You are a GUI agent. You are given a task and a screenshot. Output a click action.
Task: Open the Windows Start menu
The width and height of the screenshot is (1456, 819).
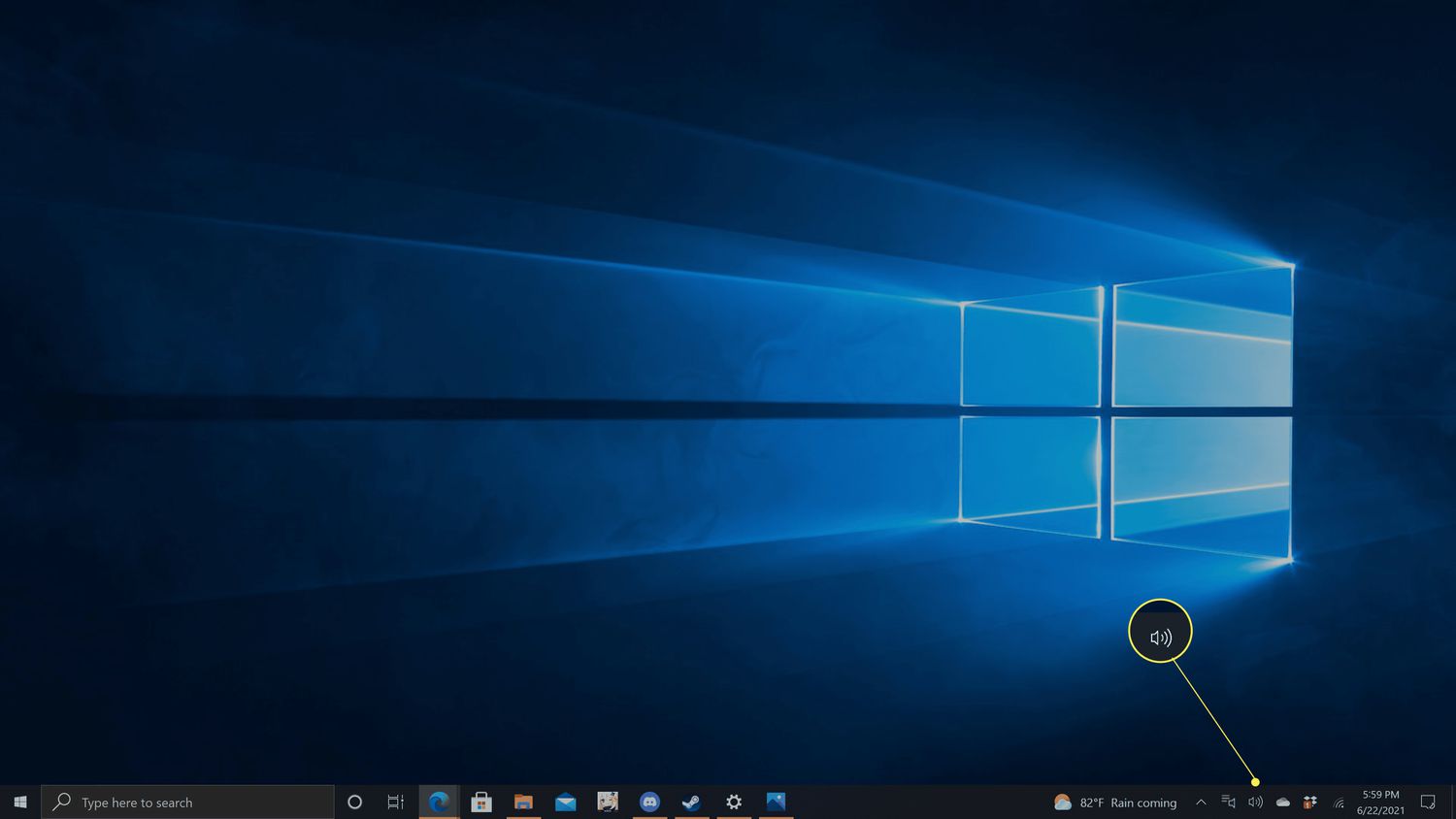(20, 803)
